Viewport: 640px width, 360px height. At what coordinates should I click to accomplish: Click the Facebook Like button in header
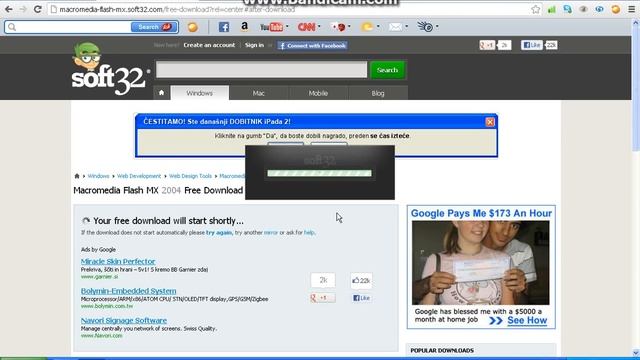[x=531, y=45]
